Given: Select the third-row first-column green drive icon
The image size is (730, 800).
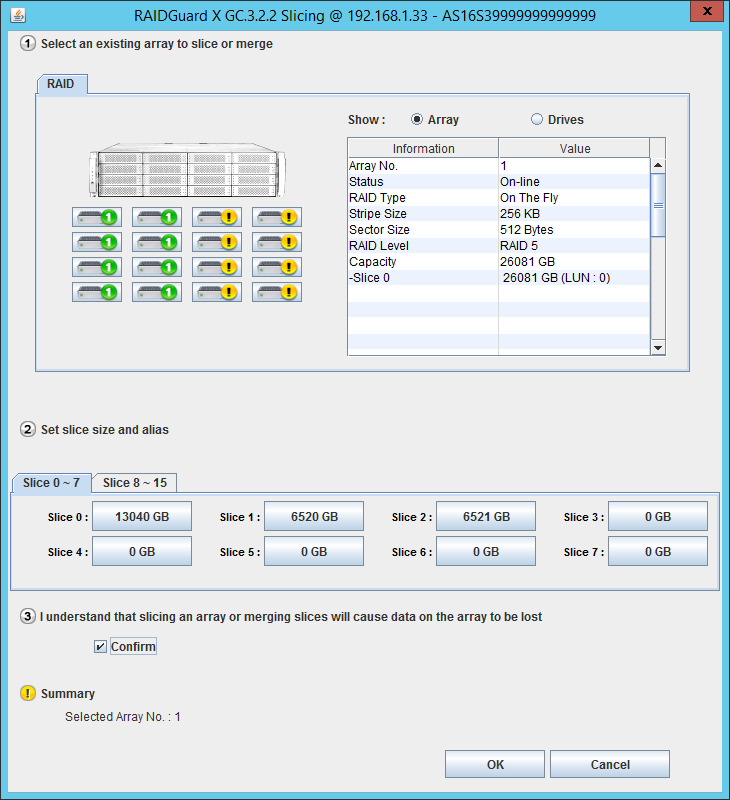Looking at the screenshot, I should pyautogui.click(x=97, y=267).
